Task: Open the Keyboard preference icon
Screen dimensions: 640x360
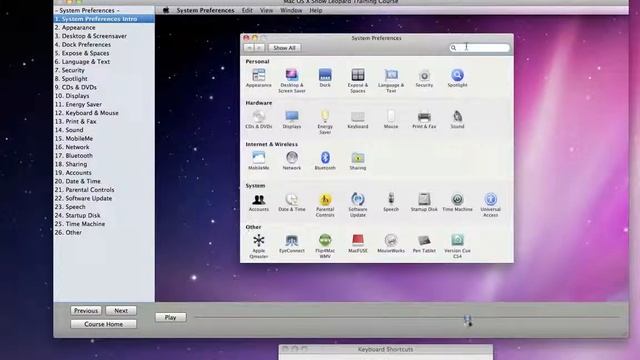Action: (x=358, y=117)
